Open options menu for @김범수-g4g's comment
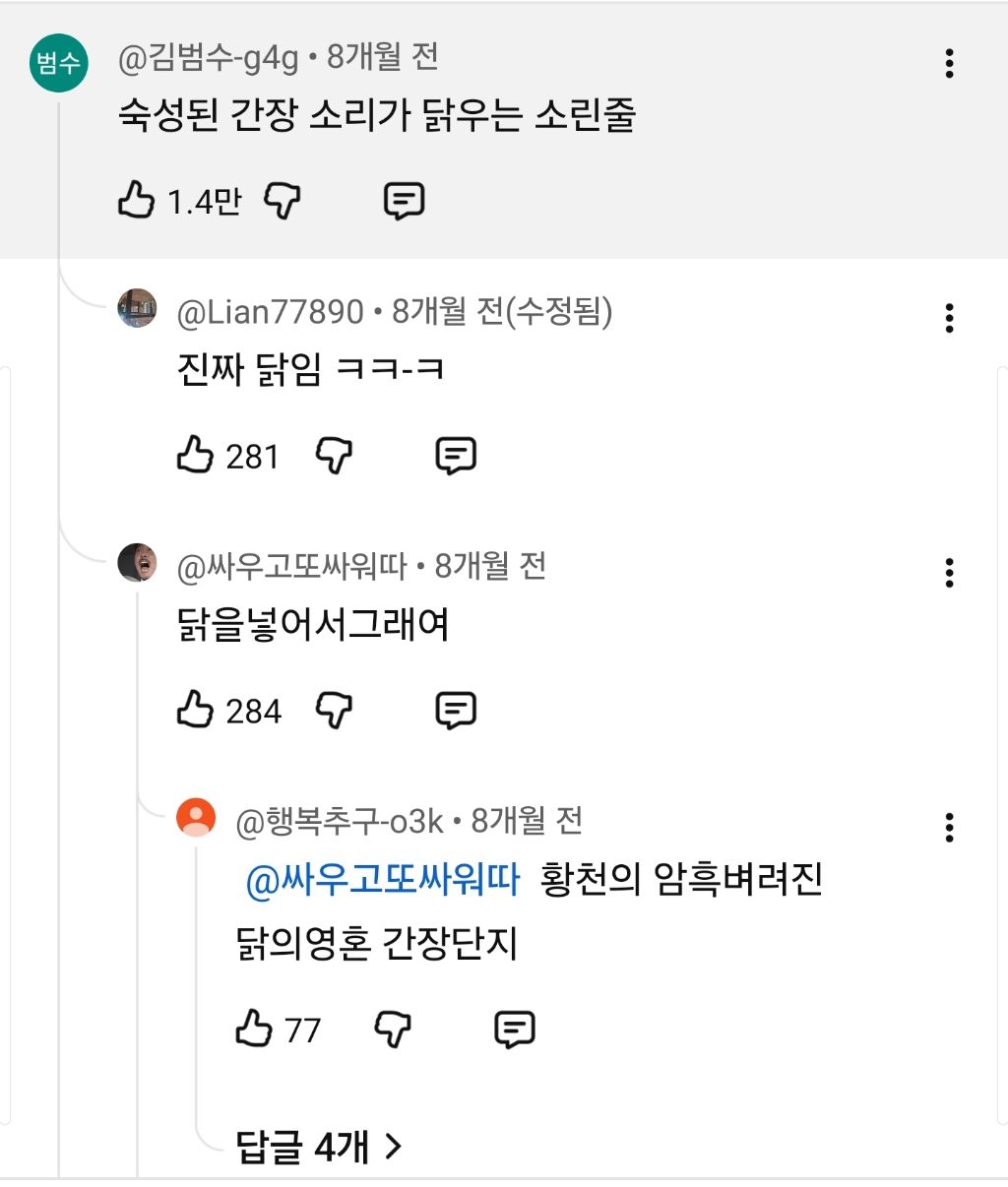 coord(949,63)
